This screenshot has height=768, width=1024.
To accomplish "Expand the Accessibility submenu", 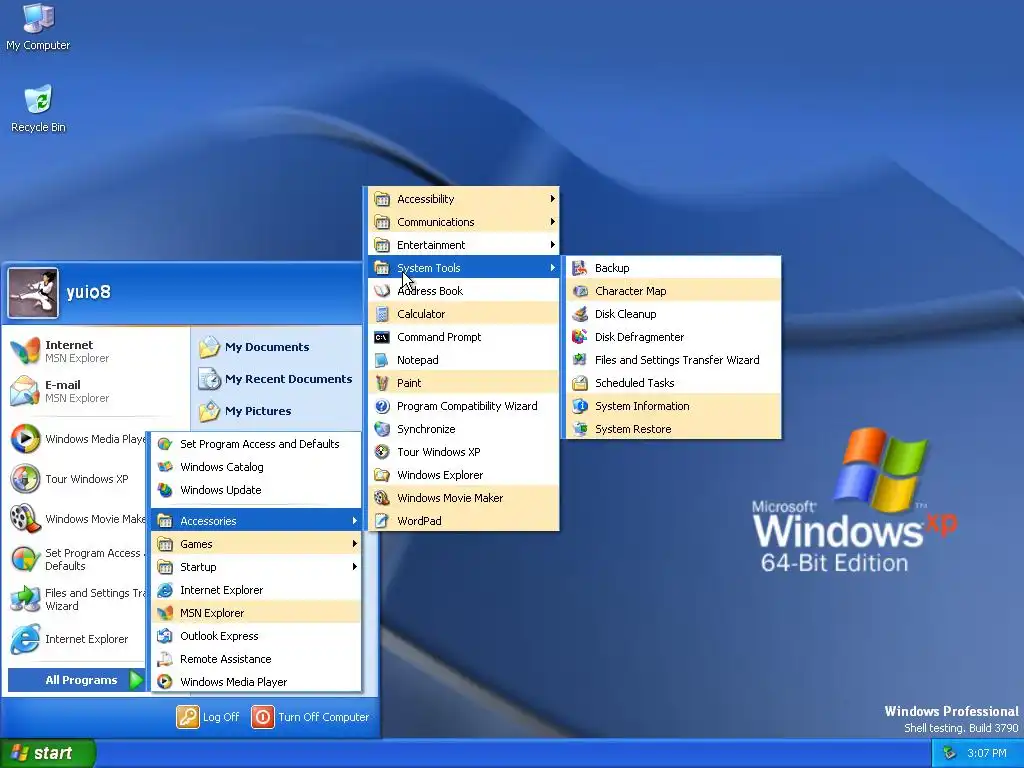I will [464, 199].
